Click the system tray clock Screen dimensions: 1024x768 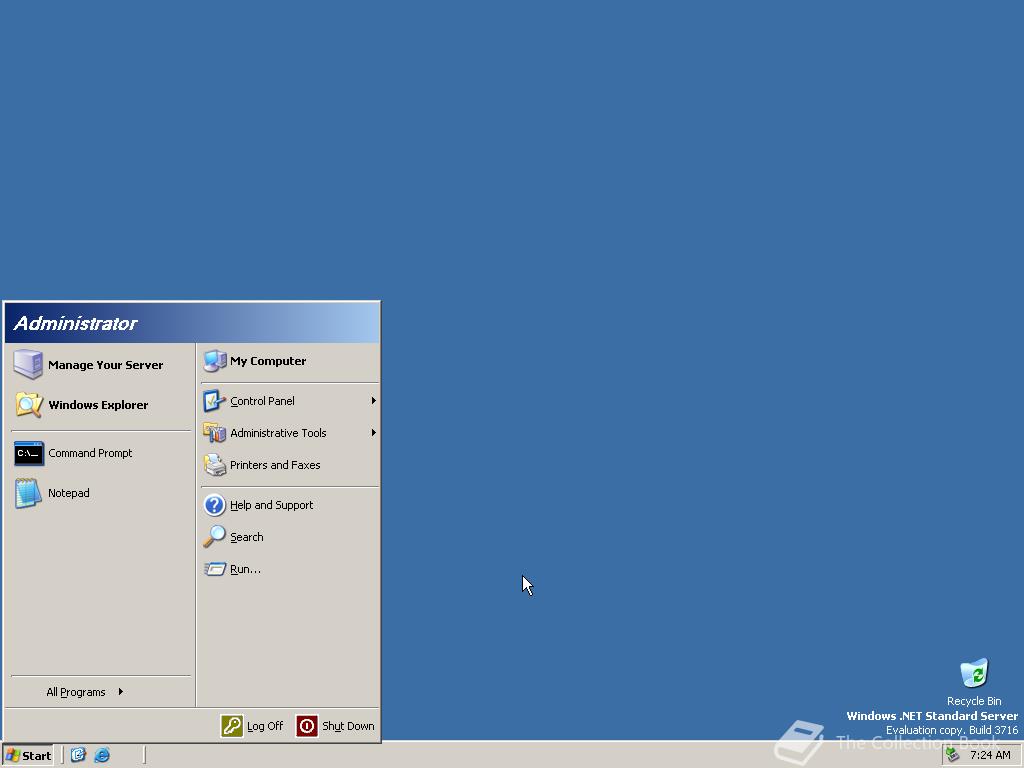click(990, 755)
